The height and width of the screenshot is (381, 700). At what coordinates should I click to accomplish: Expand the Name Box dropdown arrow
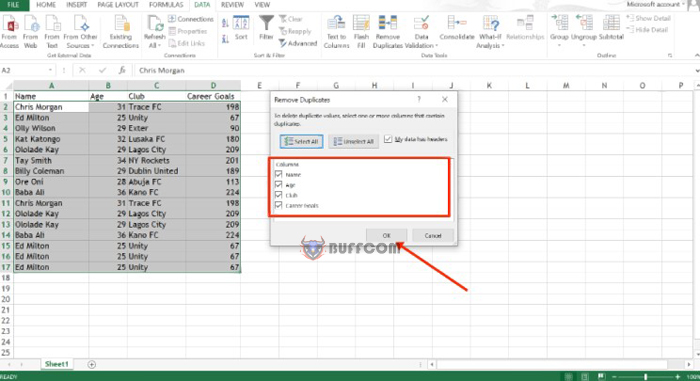point(50,70)
